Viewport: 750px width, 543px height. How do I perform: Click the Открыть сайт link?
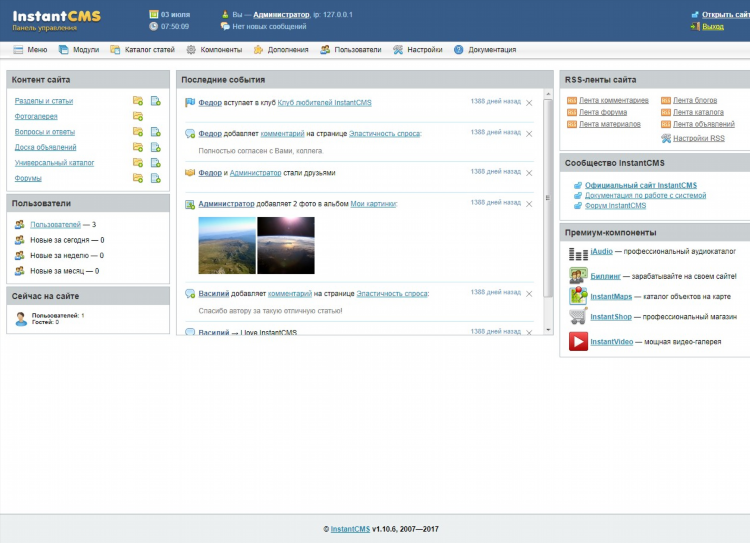click(x=725, y=15)
